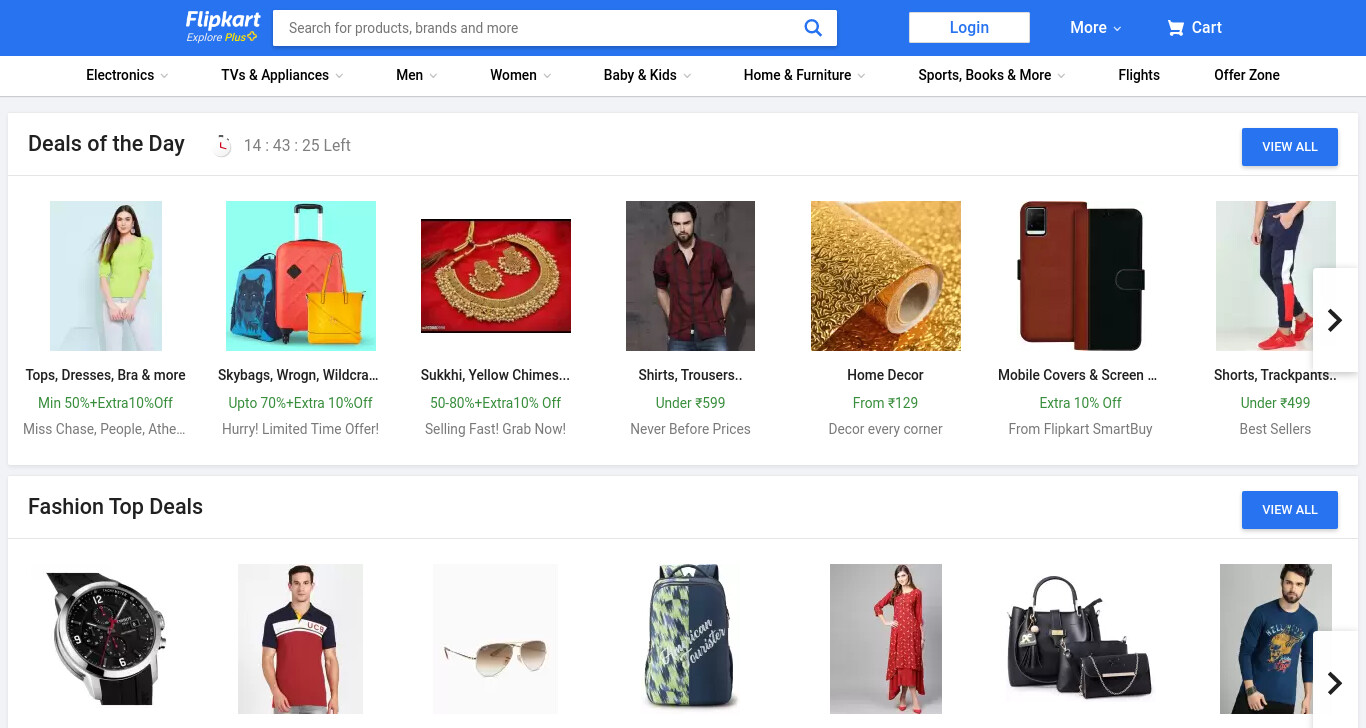
Task: Open the Skybags luggage deal image
Action: (x=301, y=276)
